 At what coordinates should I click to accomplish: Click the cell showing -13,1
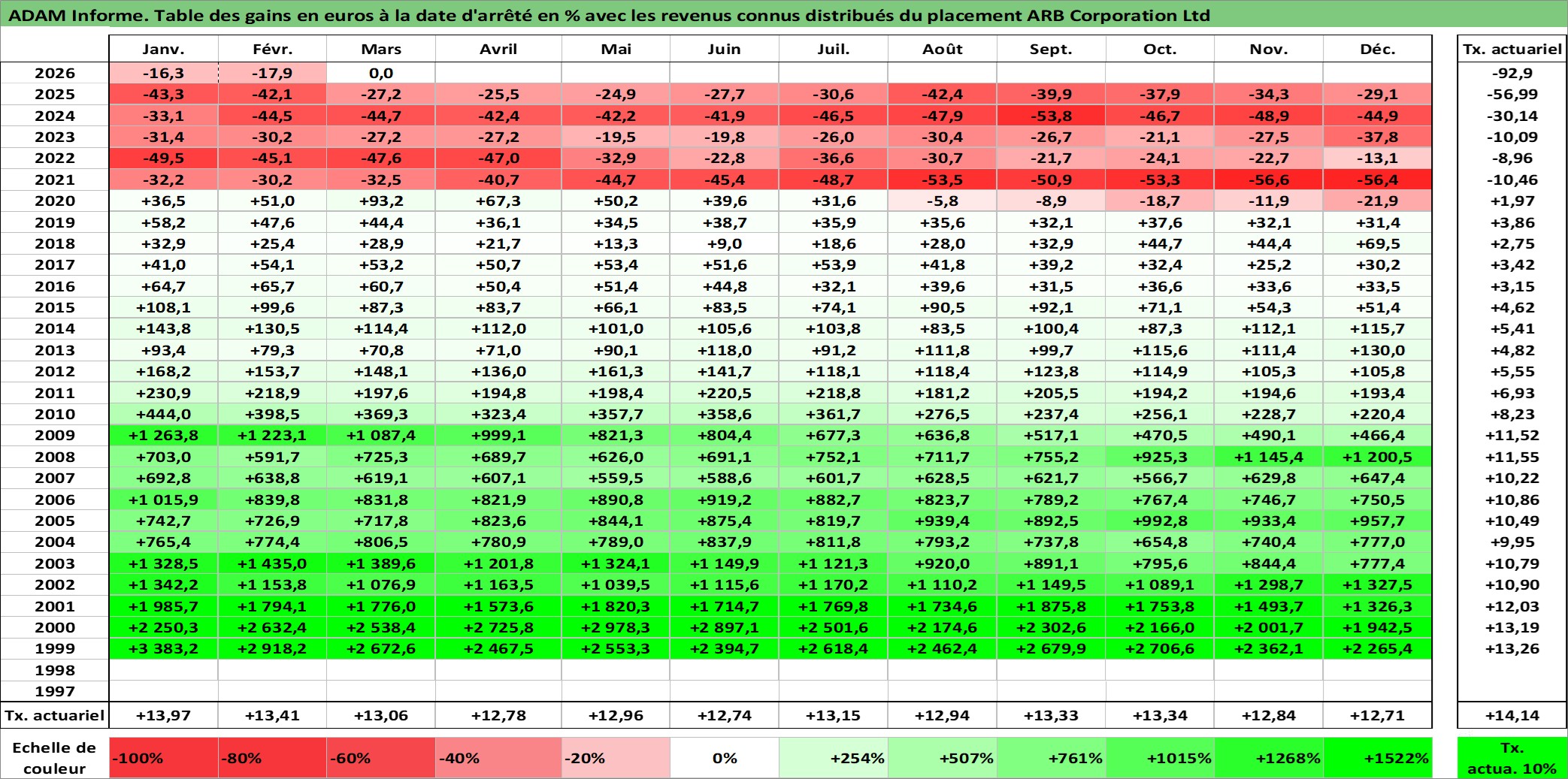click(x=1378, y=158)
